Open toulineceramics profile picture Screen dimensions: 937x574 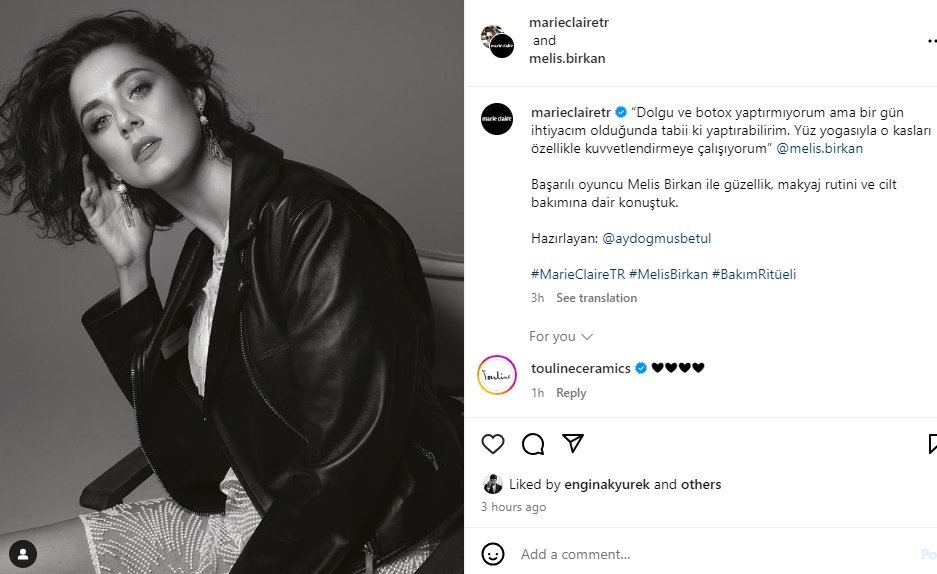[x=497, y=375]
